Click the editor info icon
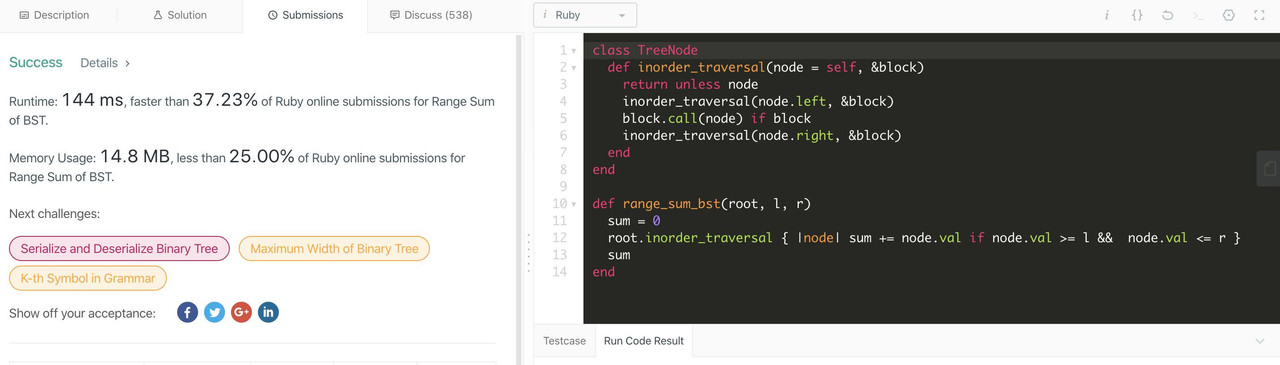 pyautogui.click(x=1106, y=15)
